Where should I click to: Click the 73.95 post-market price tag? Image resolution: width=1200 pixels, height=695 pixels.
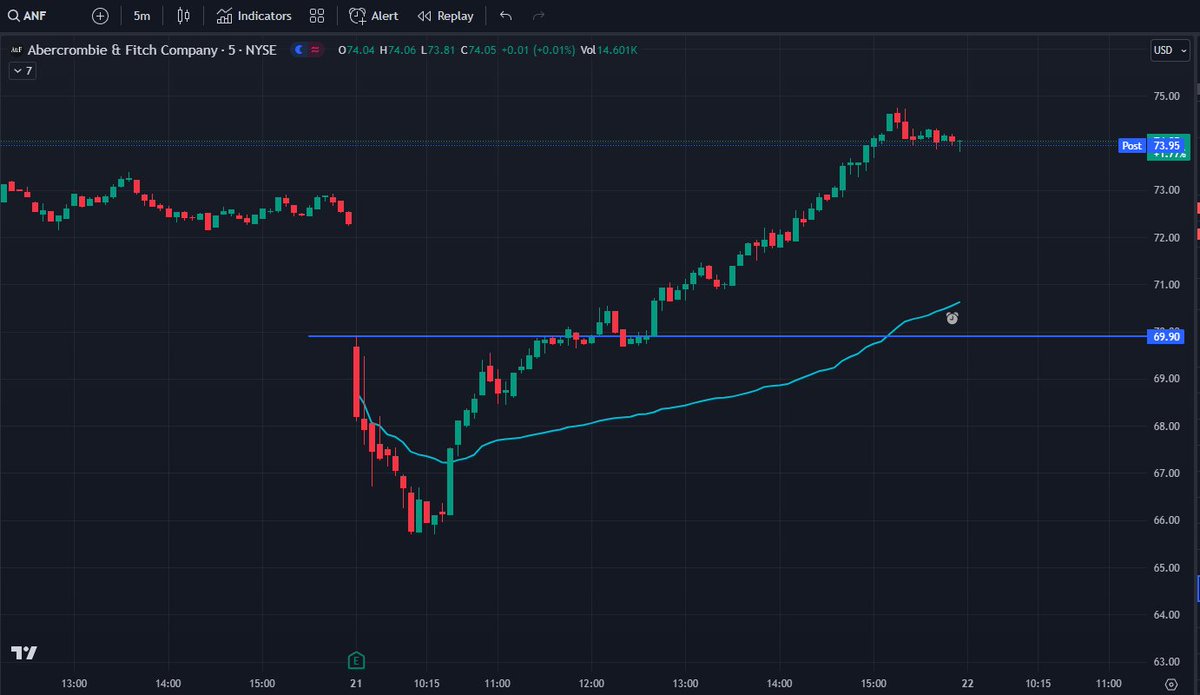(x=1167, y=145)
